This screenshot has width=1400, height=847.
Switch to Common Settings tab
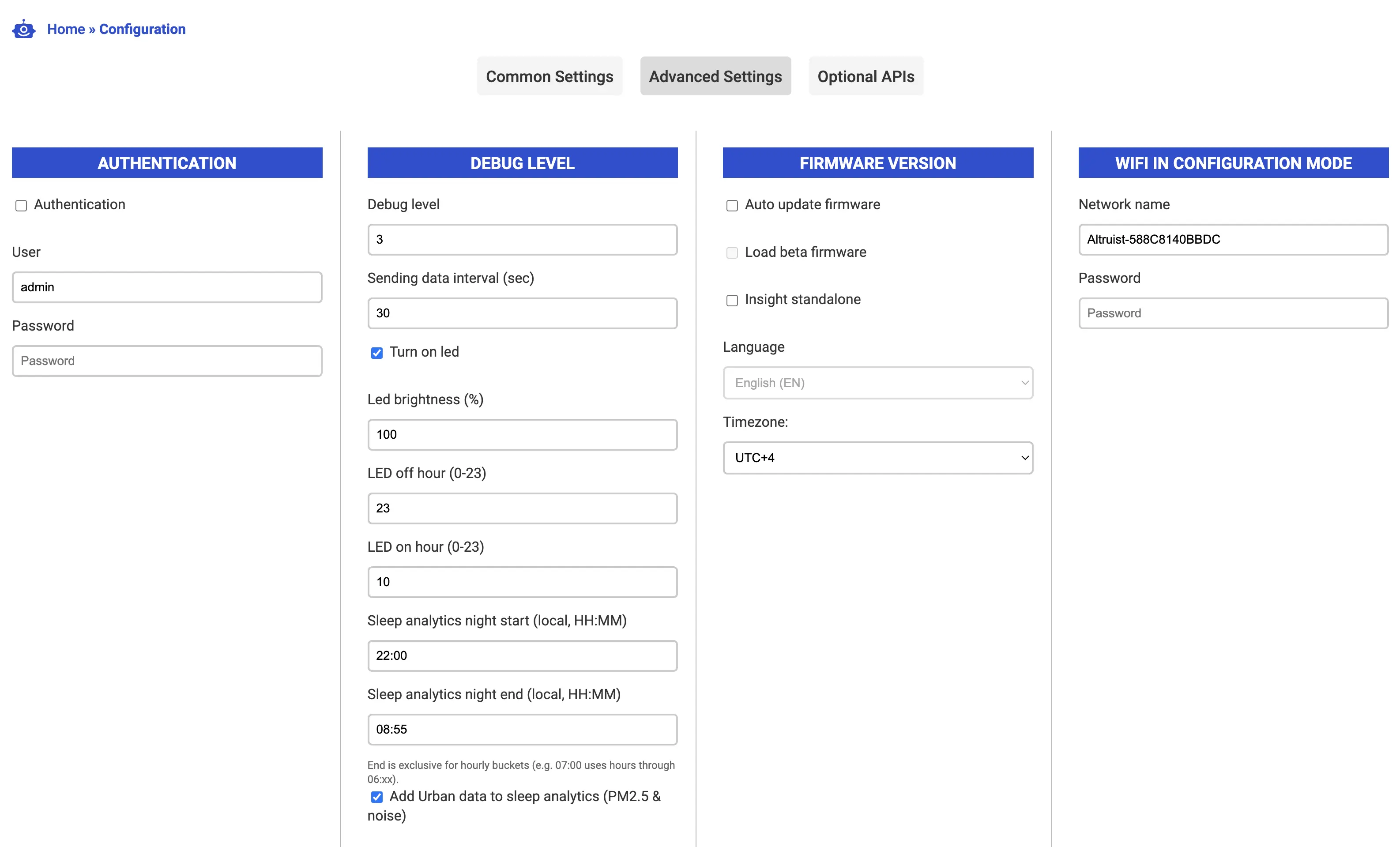tap(549, 76)
